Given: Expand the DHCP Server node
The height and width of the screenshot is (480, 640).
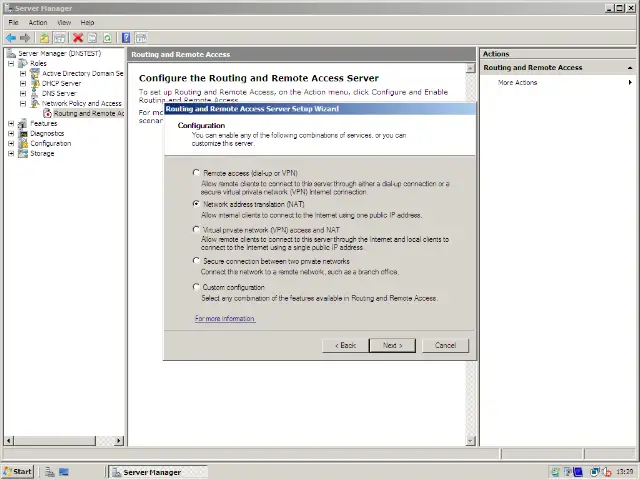Looking at the screenshot, I should click(23, 83).
